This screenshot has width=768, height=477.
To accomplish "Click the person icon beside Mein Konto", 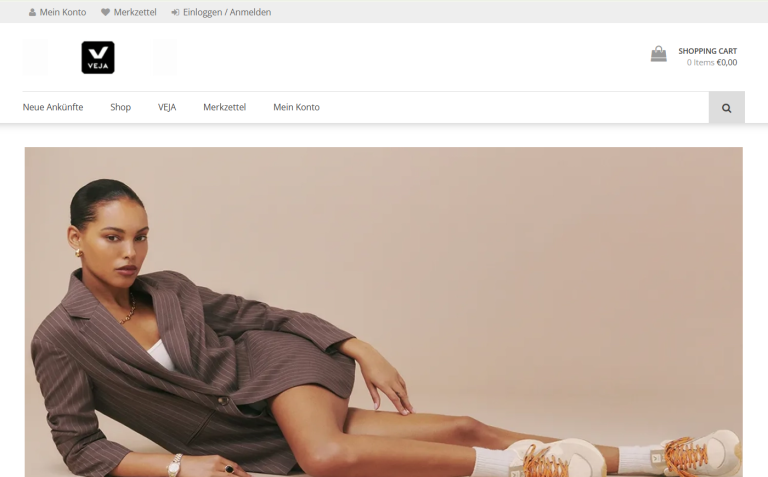I will tap(32, 12).
